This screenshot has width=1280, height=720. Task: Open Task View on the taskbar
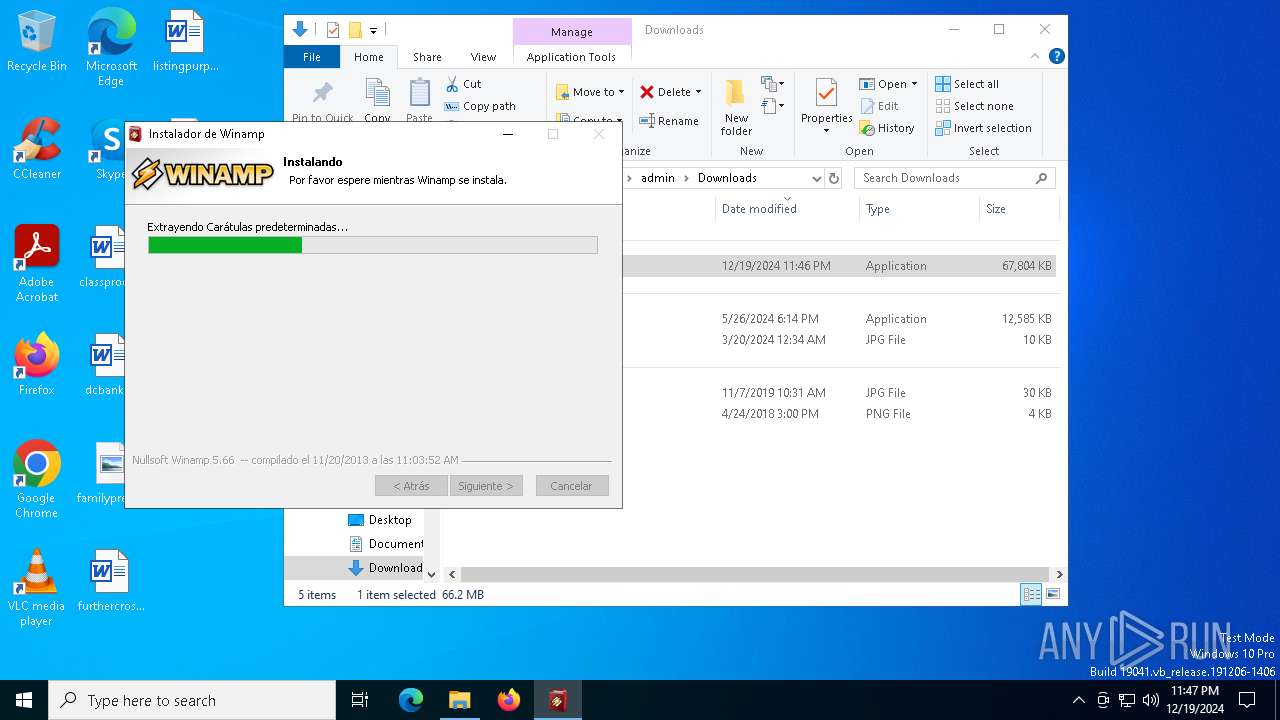(360, 700)
